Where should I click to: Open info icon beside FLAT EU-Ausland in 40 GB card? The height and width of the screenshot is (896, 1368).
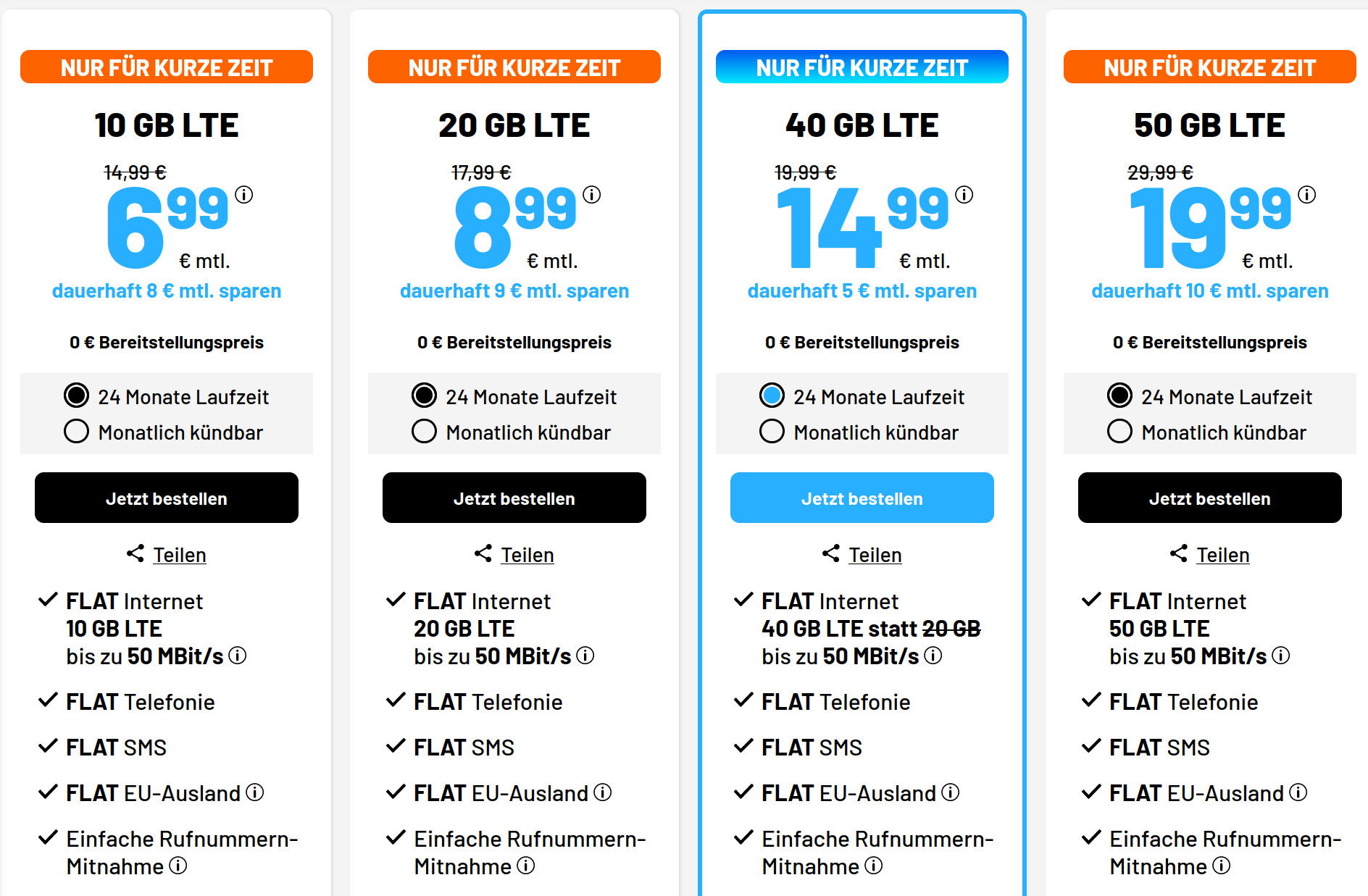(x=949, y=793)
